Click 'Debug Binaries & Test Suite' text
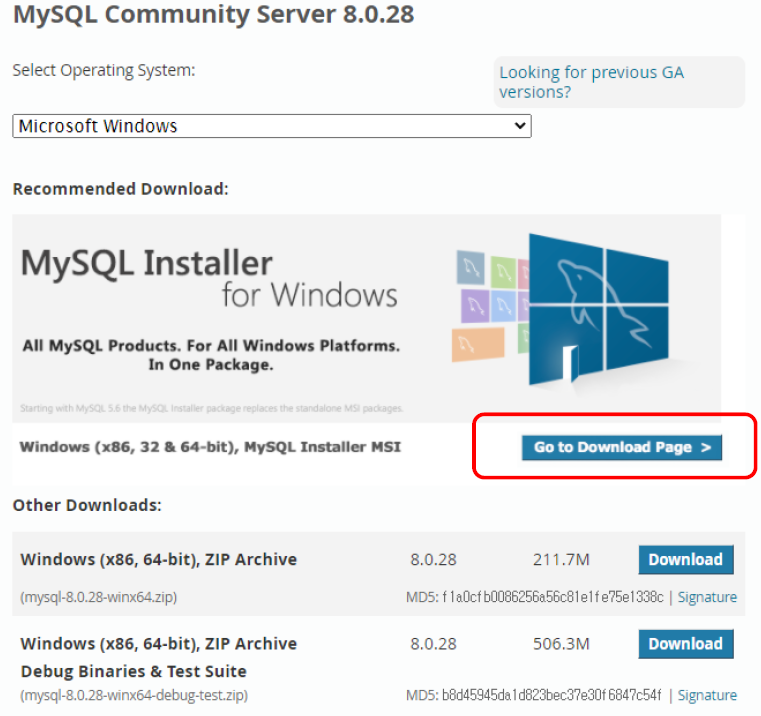The width and height of the screenshot is (761, 716). pyautogui.click(x=134, y=671)
